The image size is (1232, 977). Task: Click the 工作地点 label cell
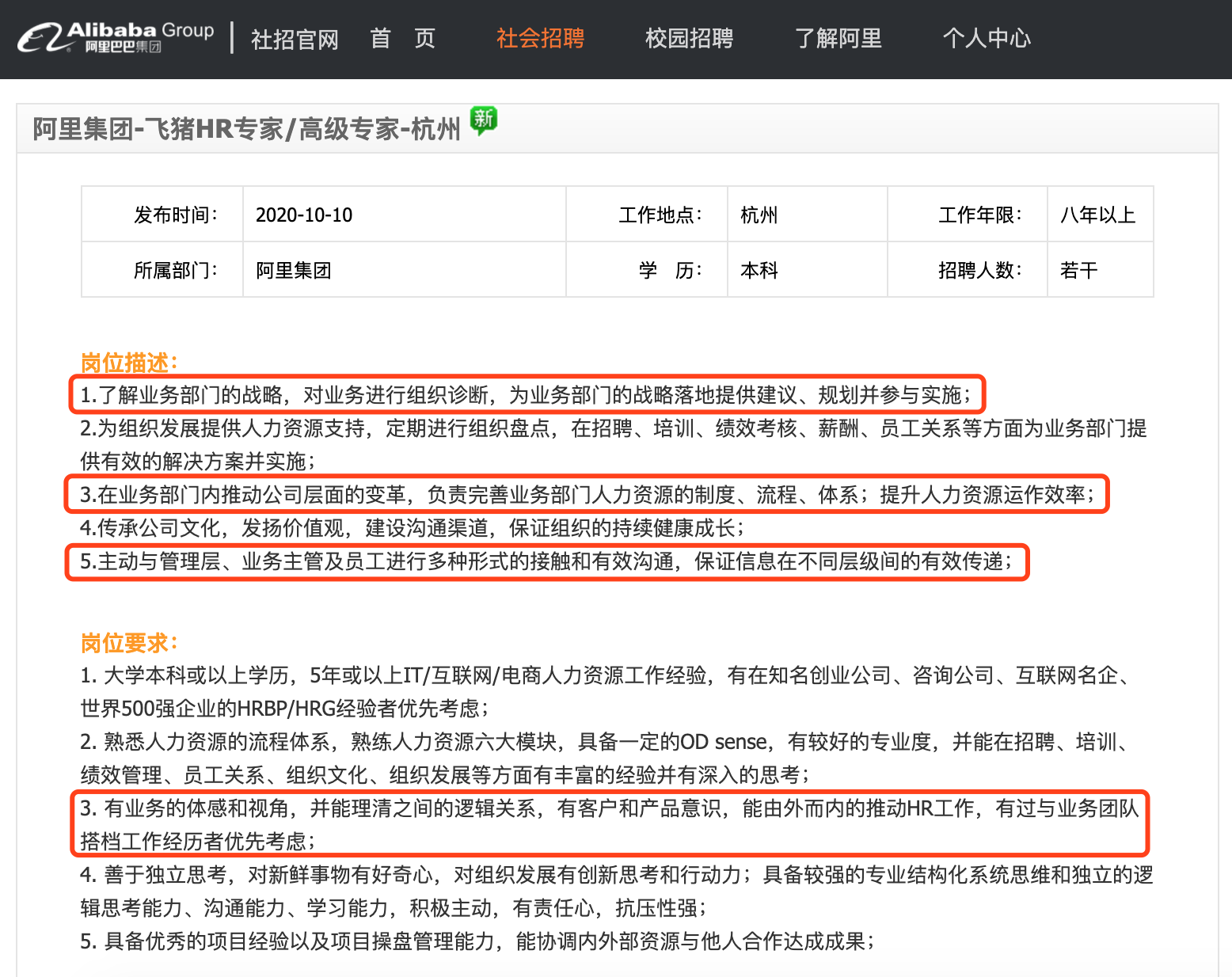[x=647, y=215]
